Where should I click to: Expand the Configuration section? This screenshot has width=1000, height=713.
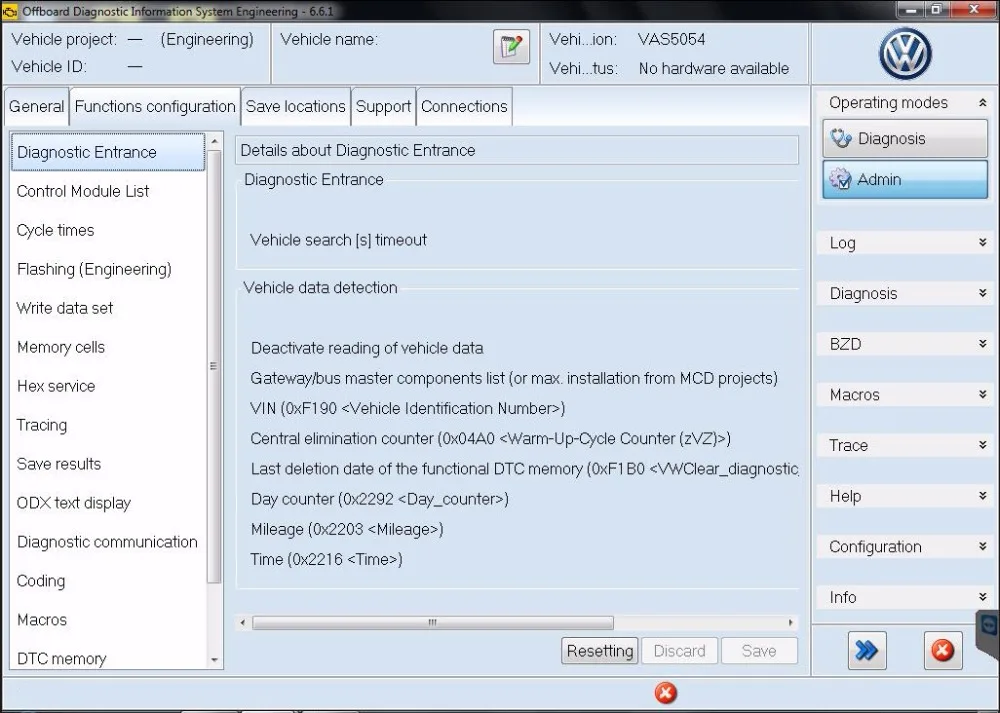click(982, 547)
